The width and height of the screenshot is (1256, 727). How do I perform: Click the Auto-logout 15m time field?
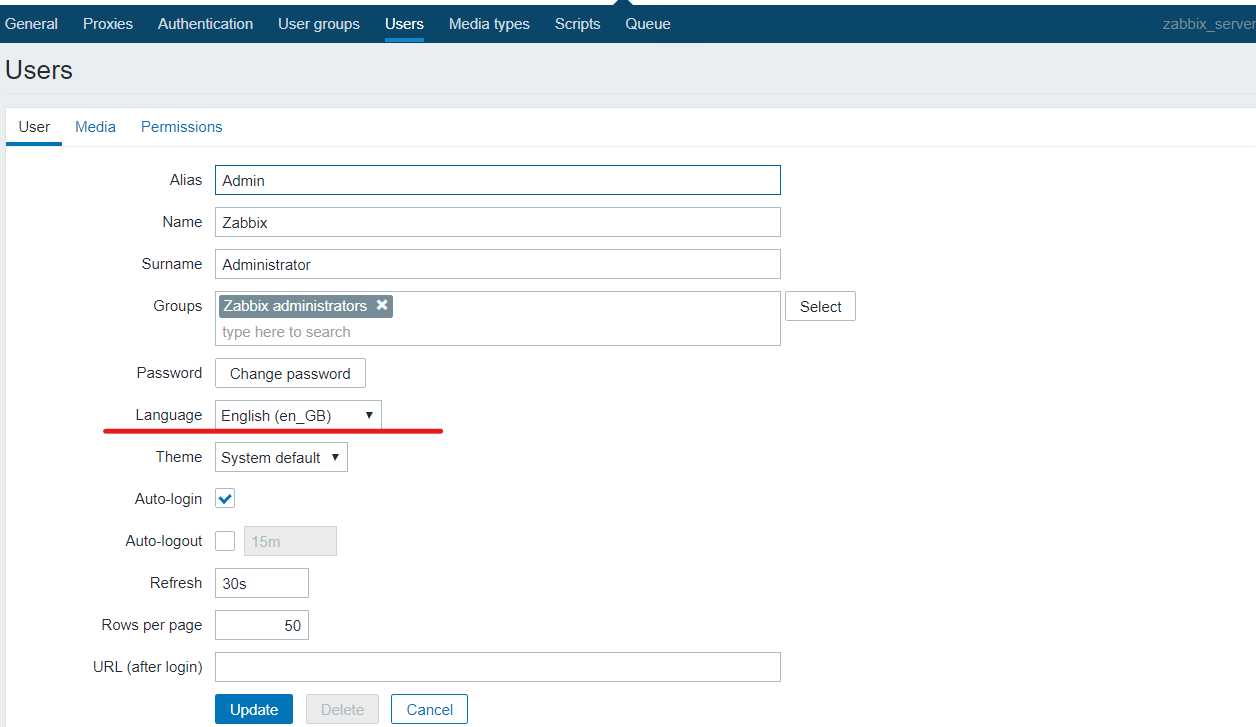point(290,541)
